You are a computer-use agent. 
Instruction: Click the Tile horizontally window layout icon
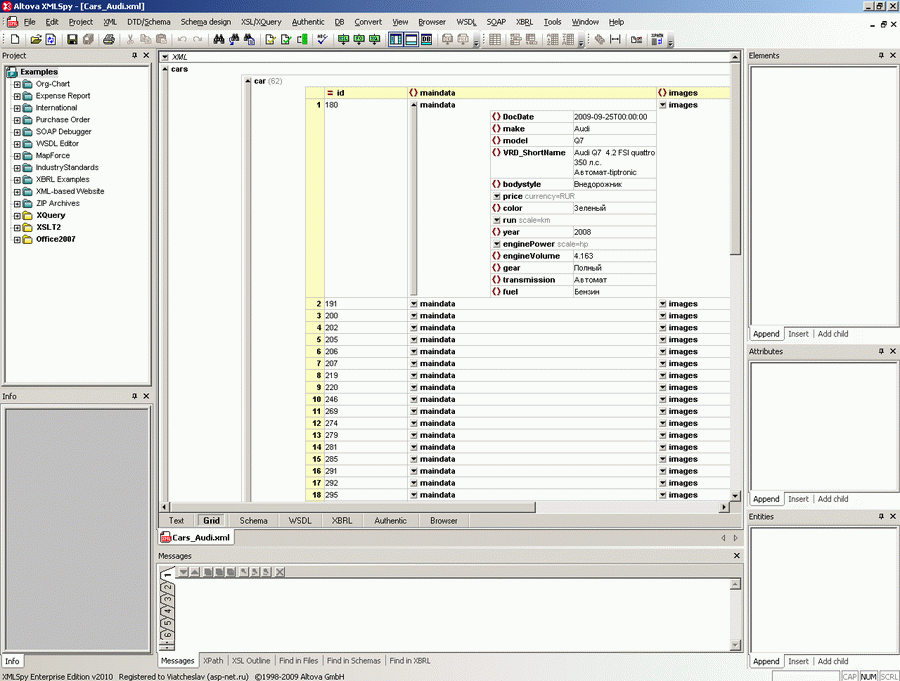[411, 39]
